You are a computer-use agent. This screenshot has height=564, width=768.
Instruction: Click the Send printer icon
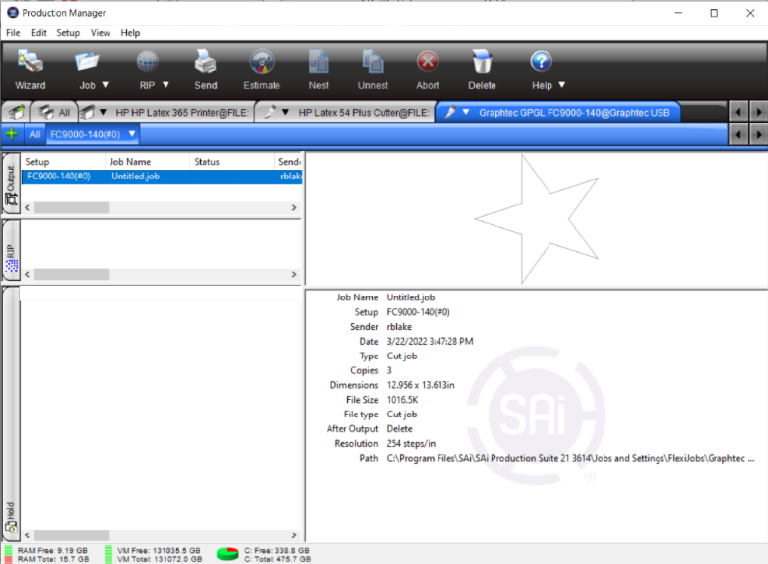click(x=205, y=69)
